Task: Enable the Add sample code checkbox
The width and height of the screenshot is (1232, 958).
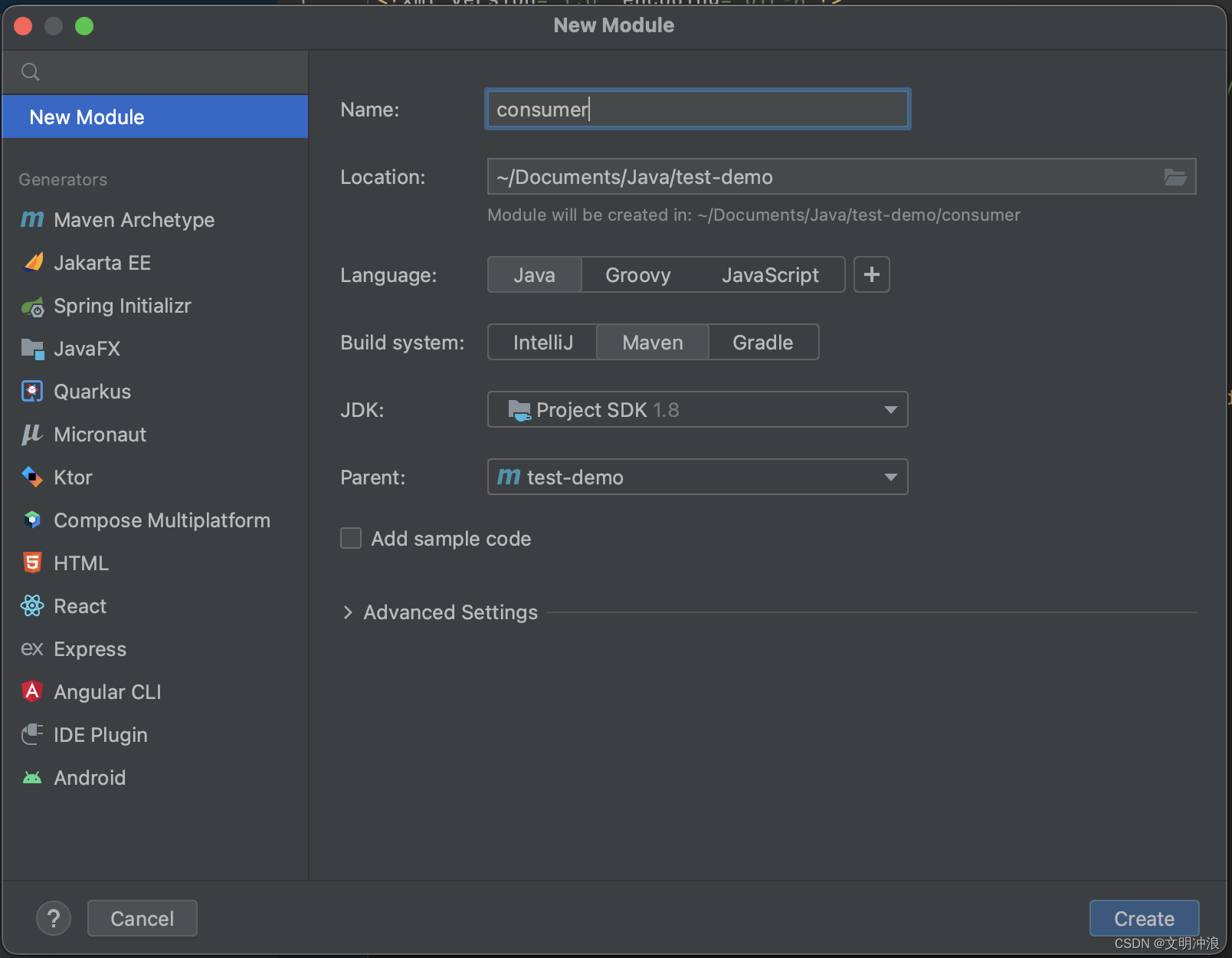Action: pyautogui.click(x=351, y=538)
